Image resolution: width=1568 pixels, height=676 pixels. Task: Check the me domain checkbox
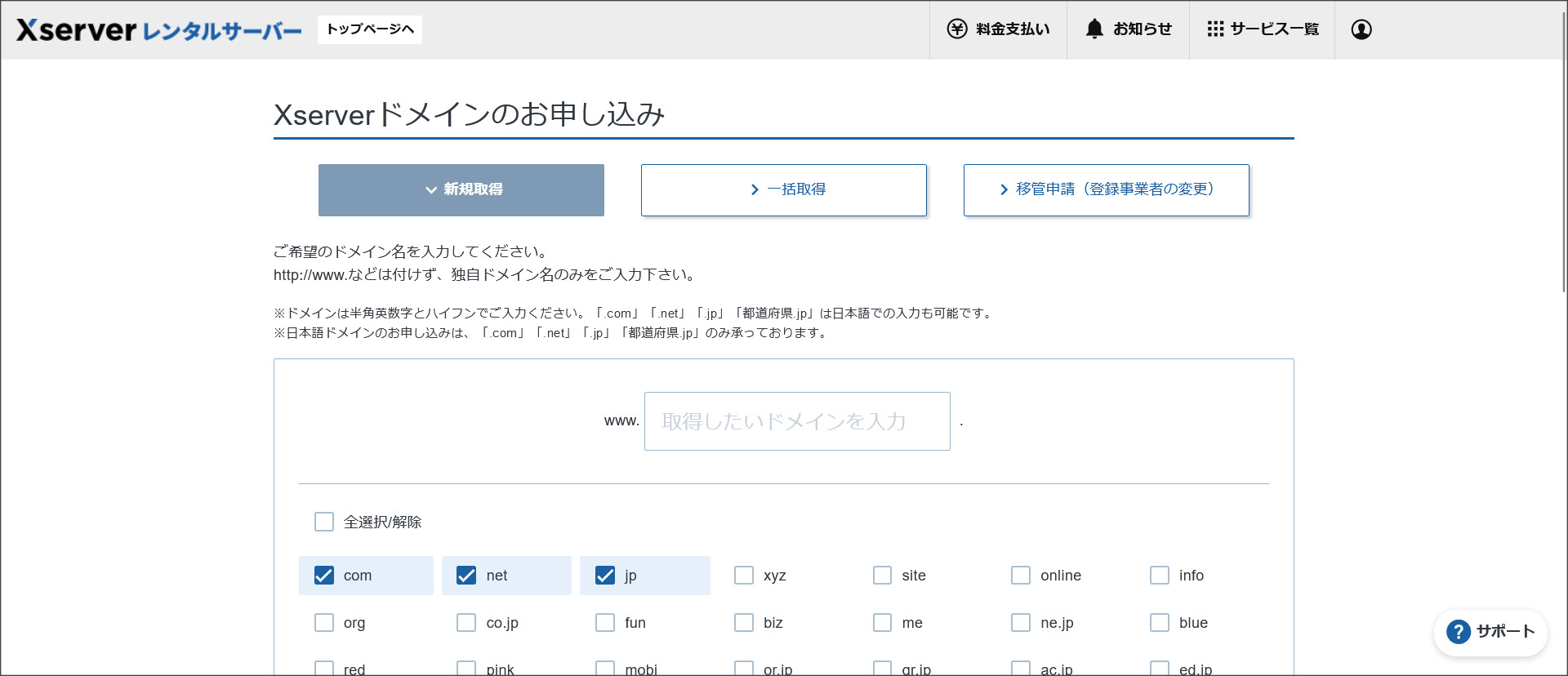[883, 623]
